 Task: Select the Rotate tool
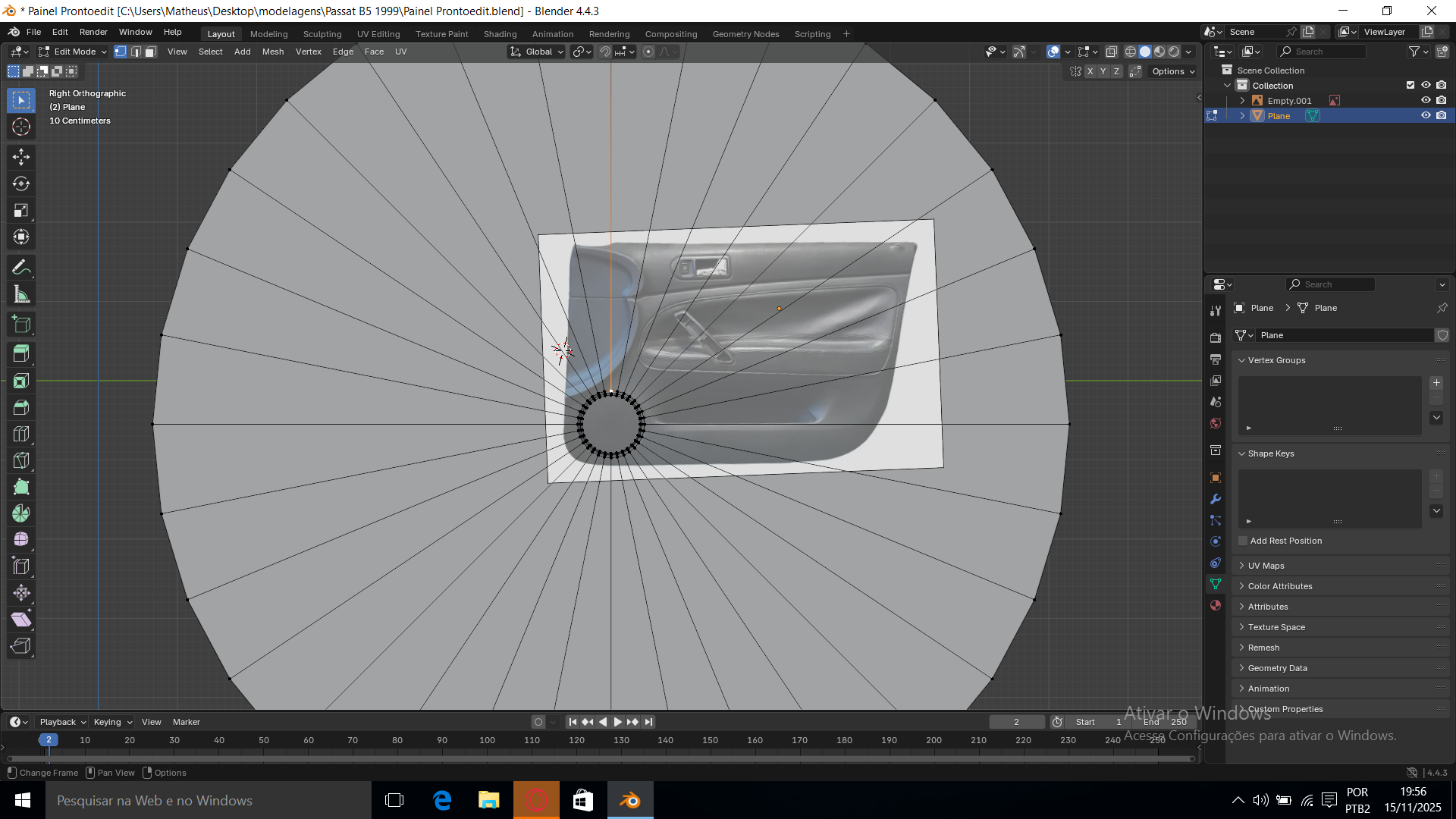[x=21, y=184]
